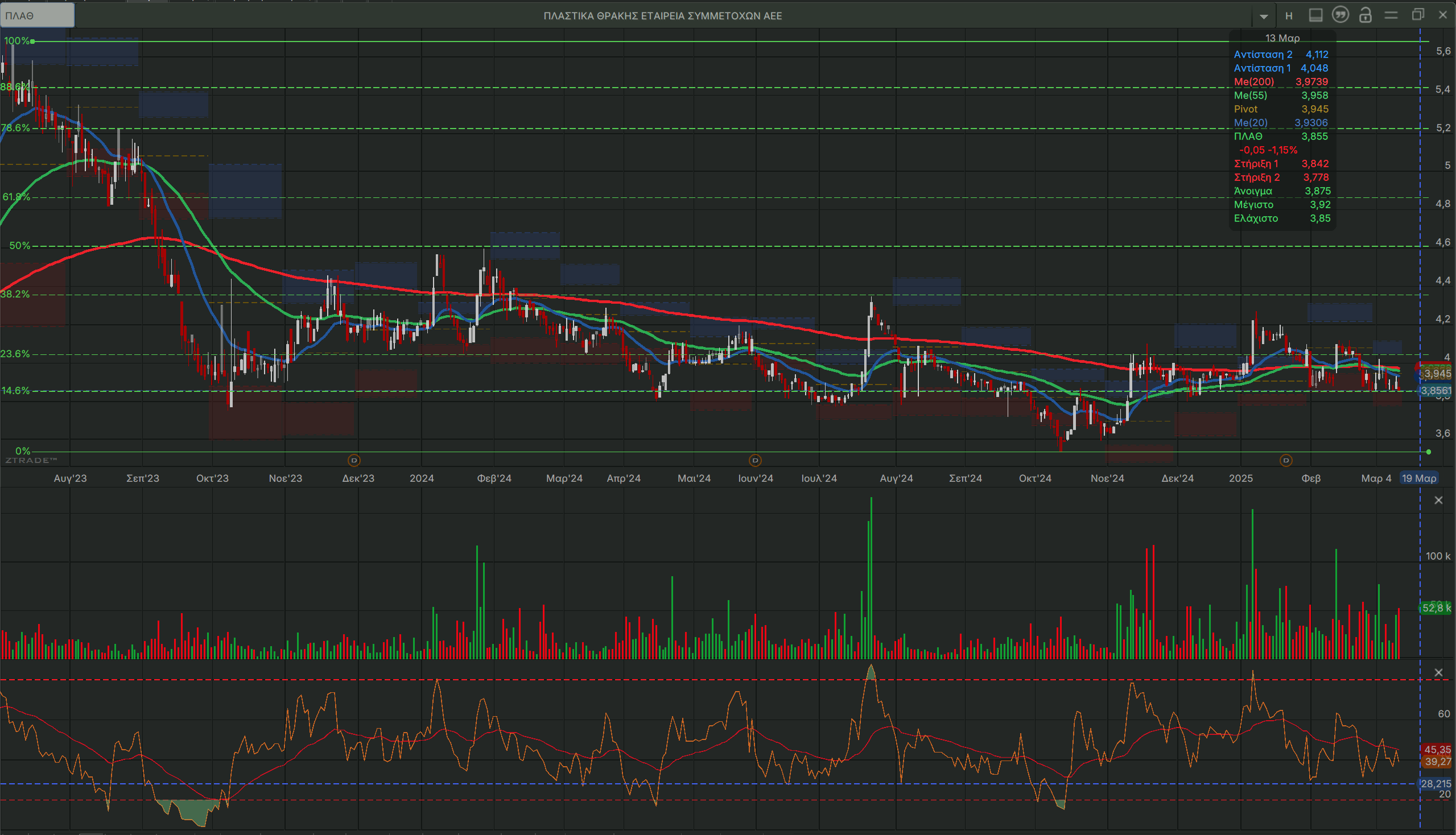Click the ΠΛΑΘ symbol input field
The height and width of the screenshot is (835, 1456).
click(37, 15)
